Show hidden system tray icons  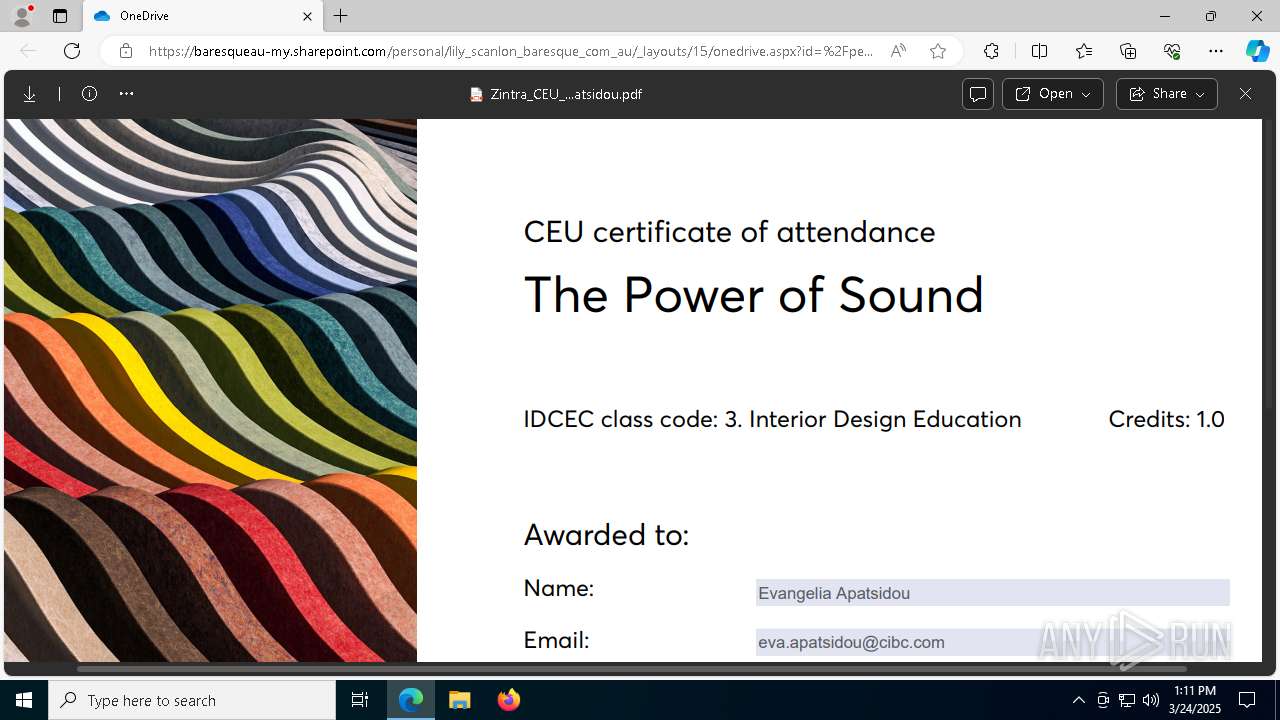1078,700
